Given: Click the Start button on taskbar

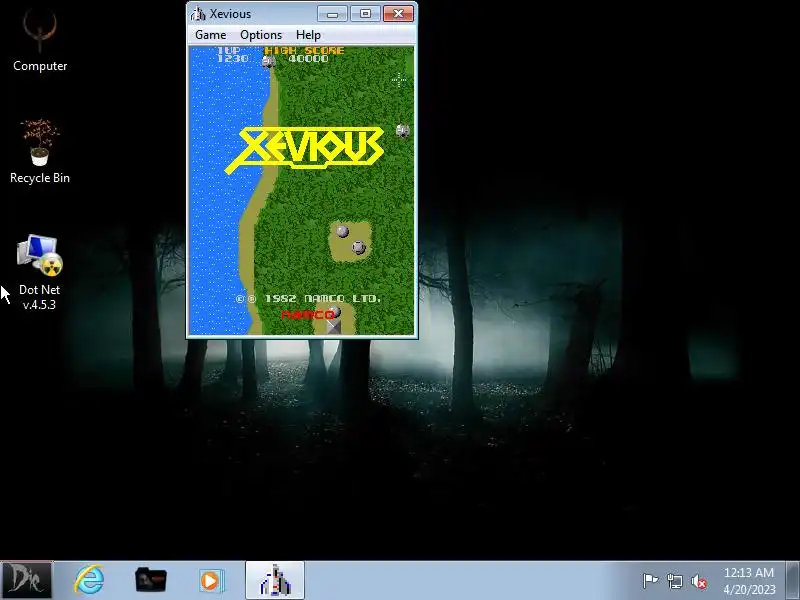Looking at the screenshot, I should (x=26, y=580).
